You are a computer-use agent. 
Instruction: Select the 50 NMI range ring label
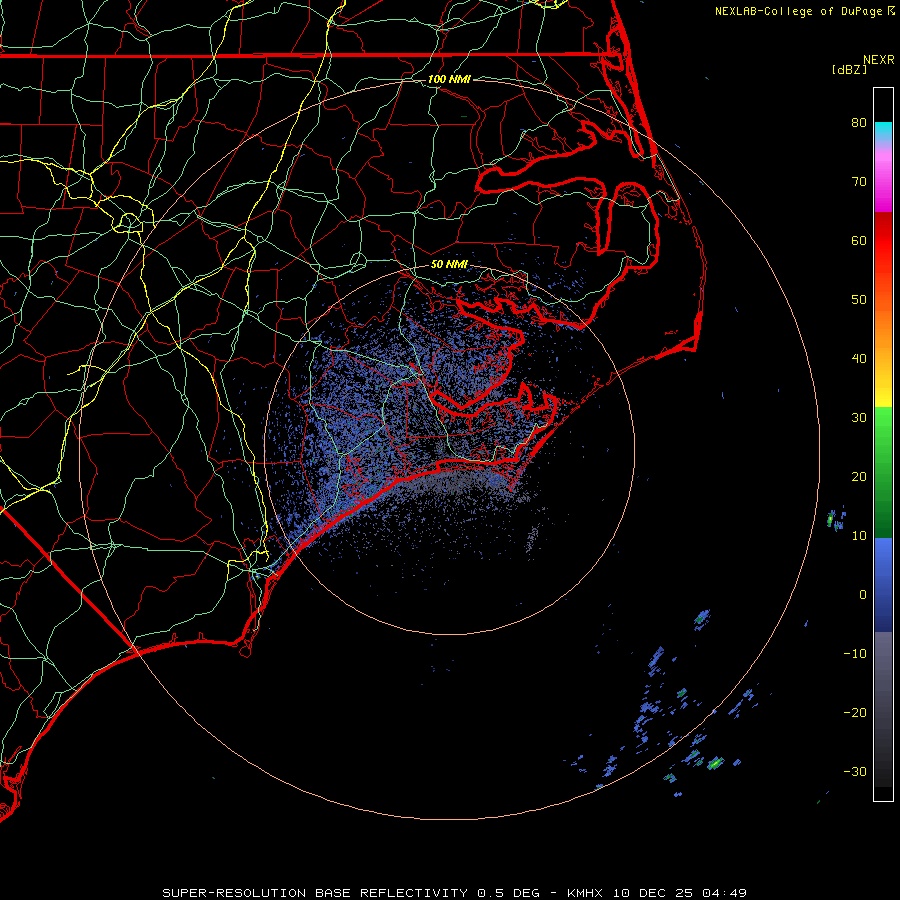click(x=449, y=264)
